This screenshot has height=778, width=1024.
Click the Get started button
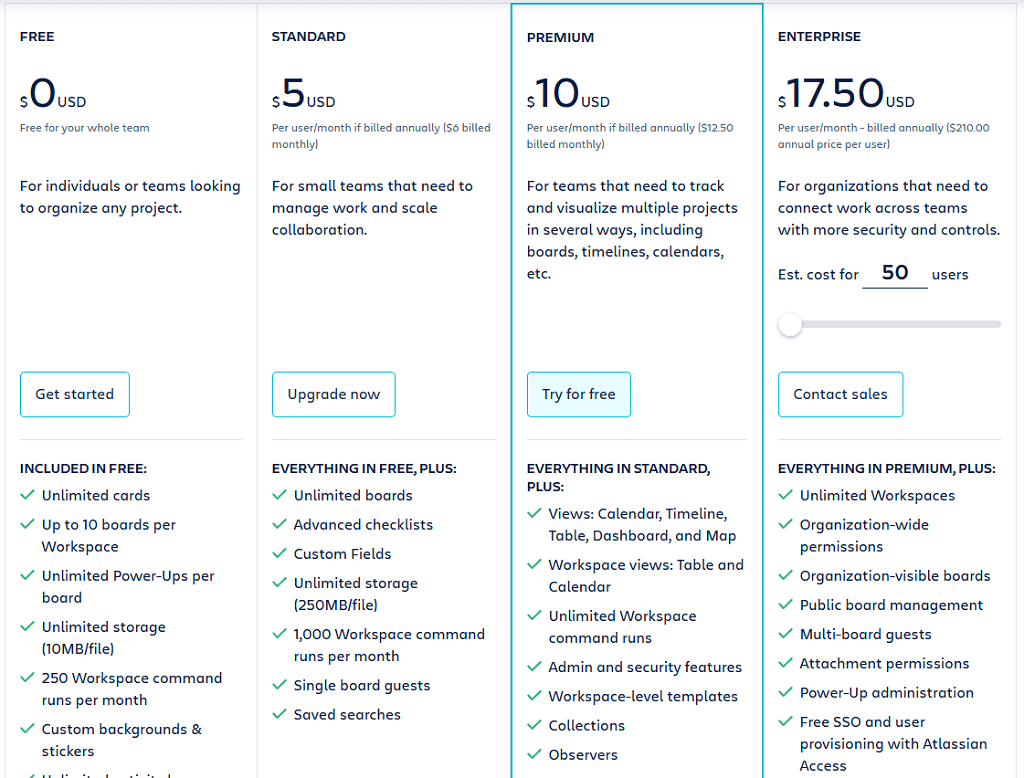[75, 394]
